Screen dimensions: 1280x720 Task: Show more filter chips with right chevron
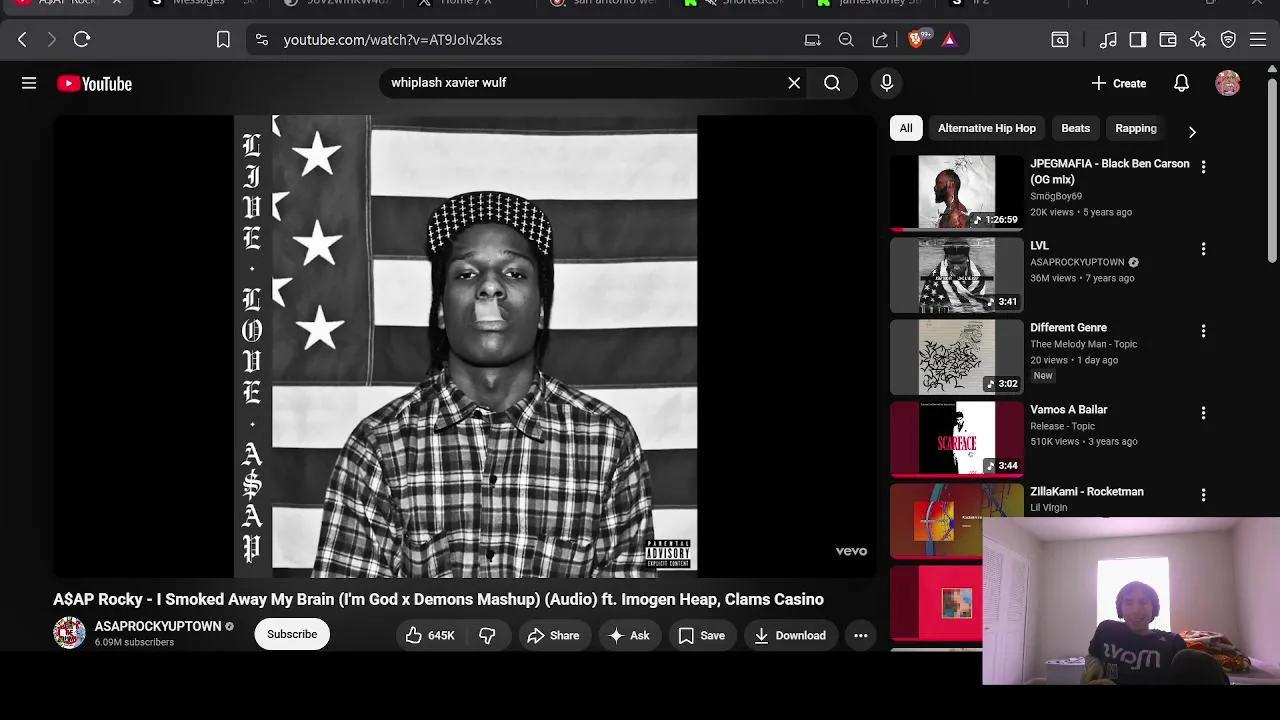1191,131
